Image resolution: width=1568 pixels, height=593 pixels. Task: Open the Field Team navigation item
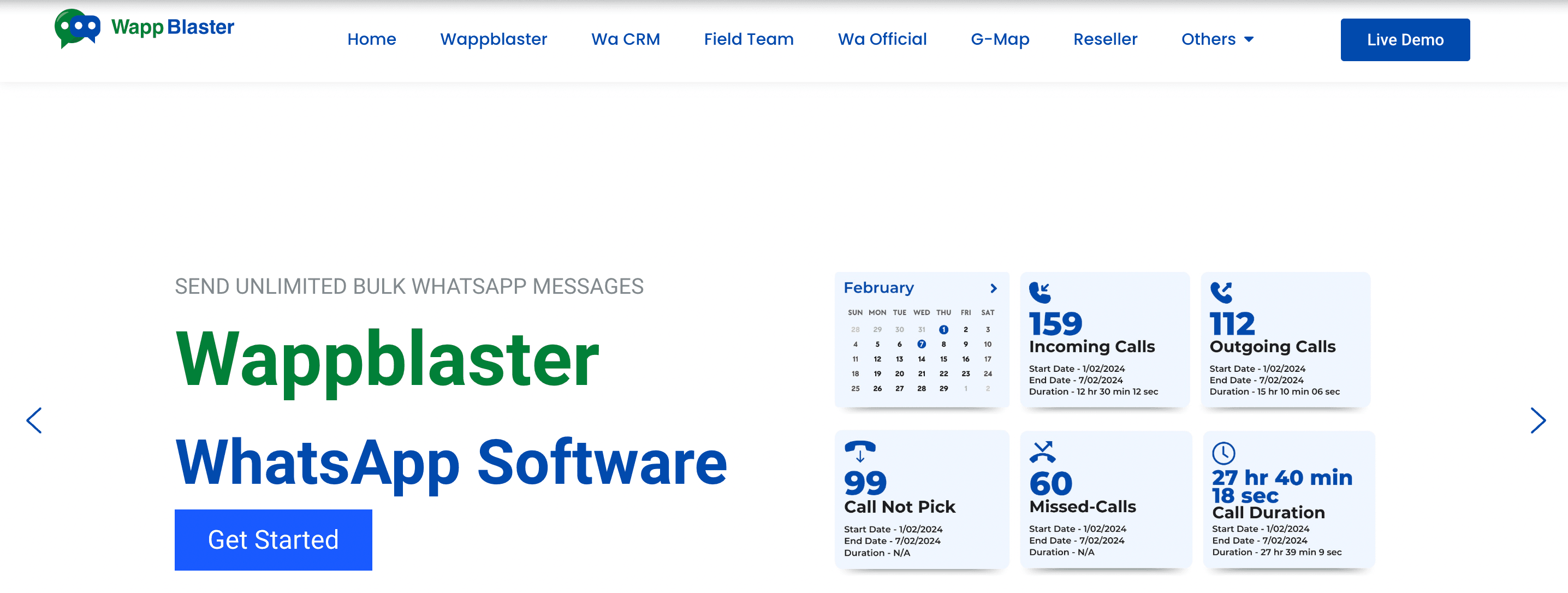tap(749, 39)
